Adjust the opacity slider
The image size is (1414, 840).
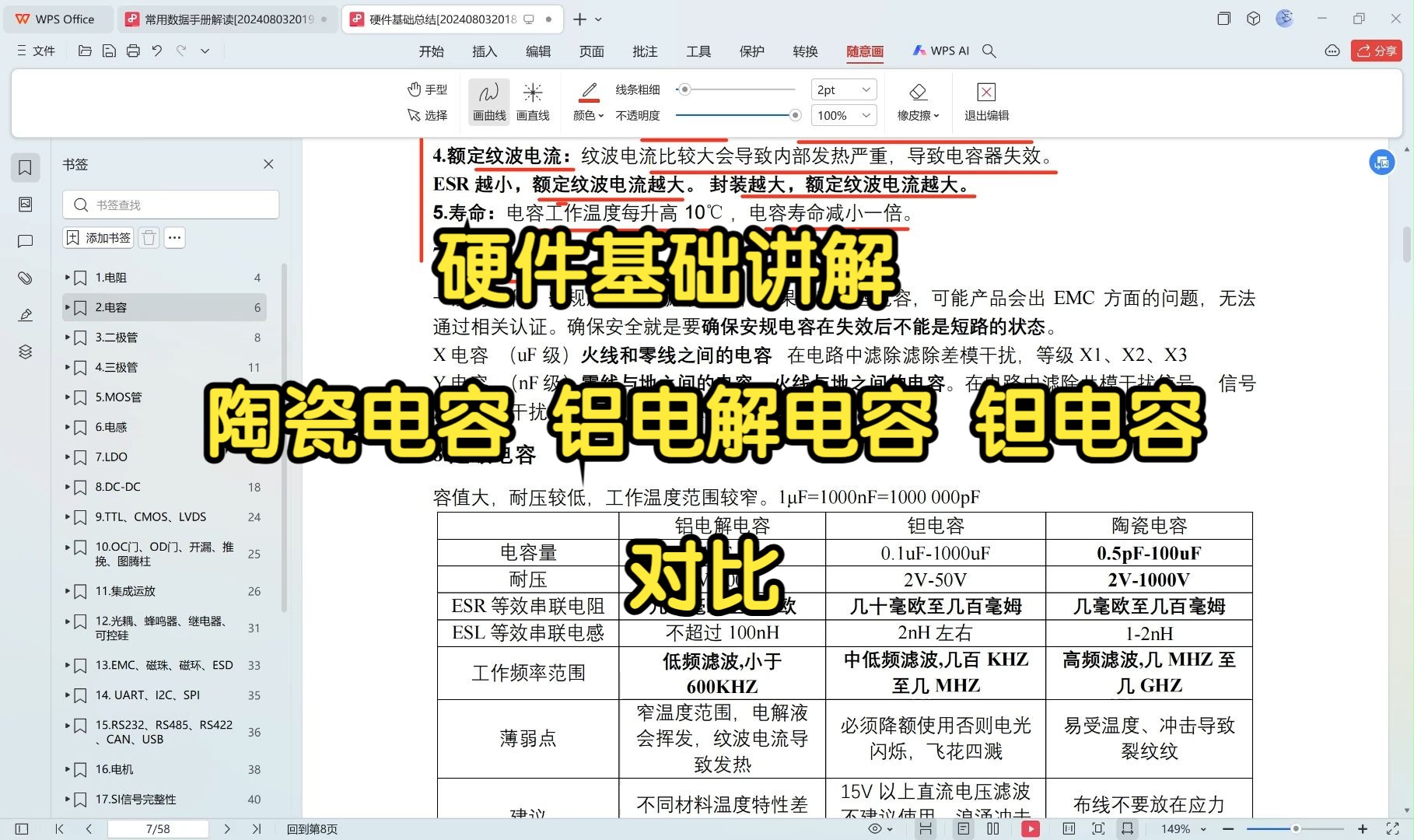738,115
